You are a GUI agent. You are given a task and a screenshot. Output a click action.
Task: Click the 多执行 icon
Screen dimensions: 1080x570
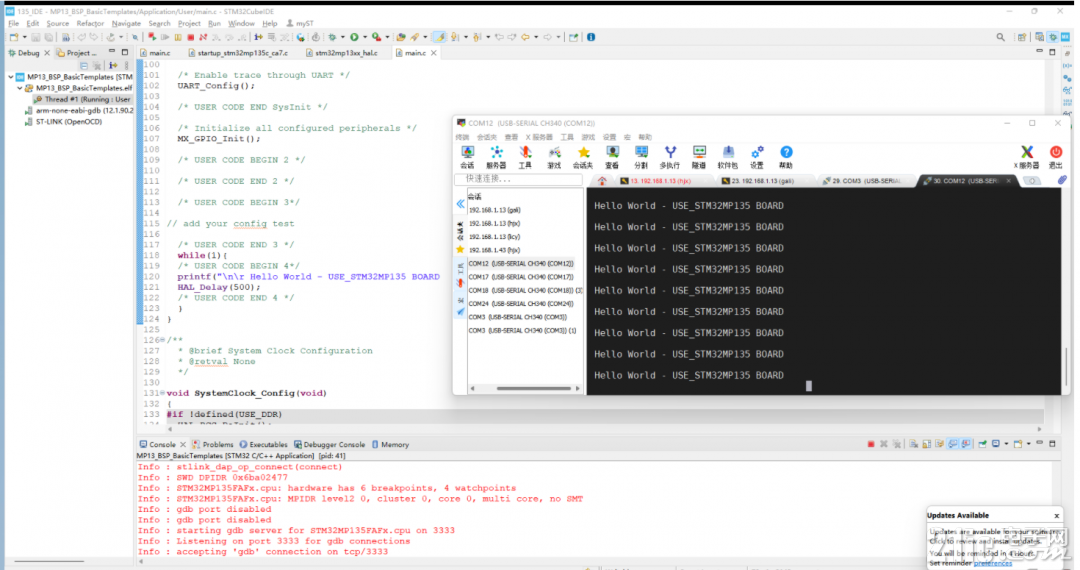pyautogui.click(x=669, y=157)
